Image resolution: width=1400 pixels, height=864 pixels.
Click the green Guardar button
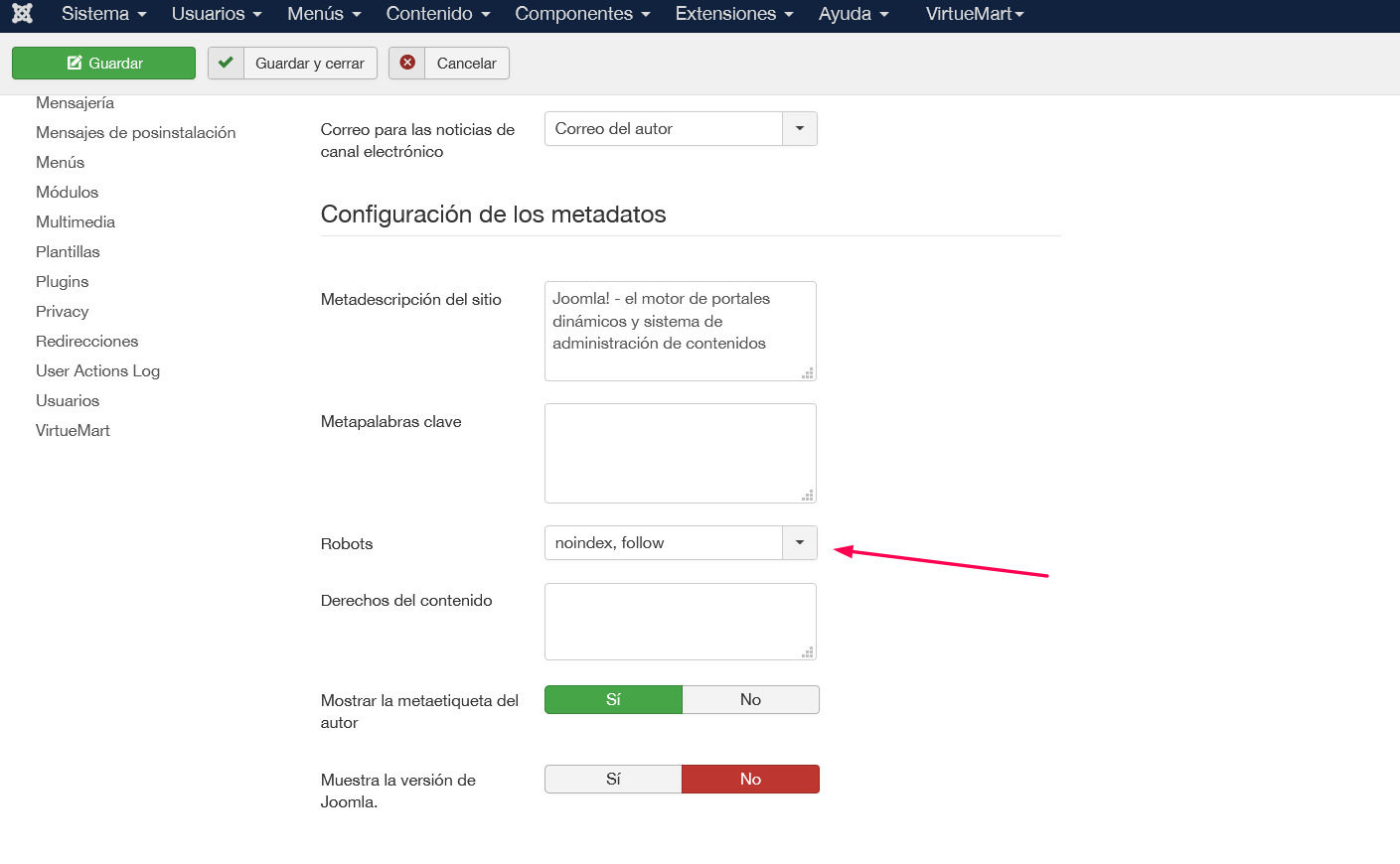click(x=103, y=63)
